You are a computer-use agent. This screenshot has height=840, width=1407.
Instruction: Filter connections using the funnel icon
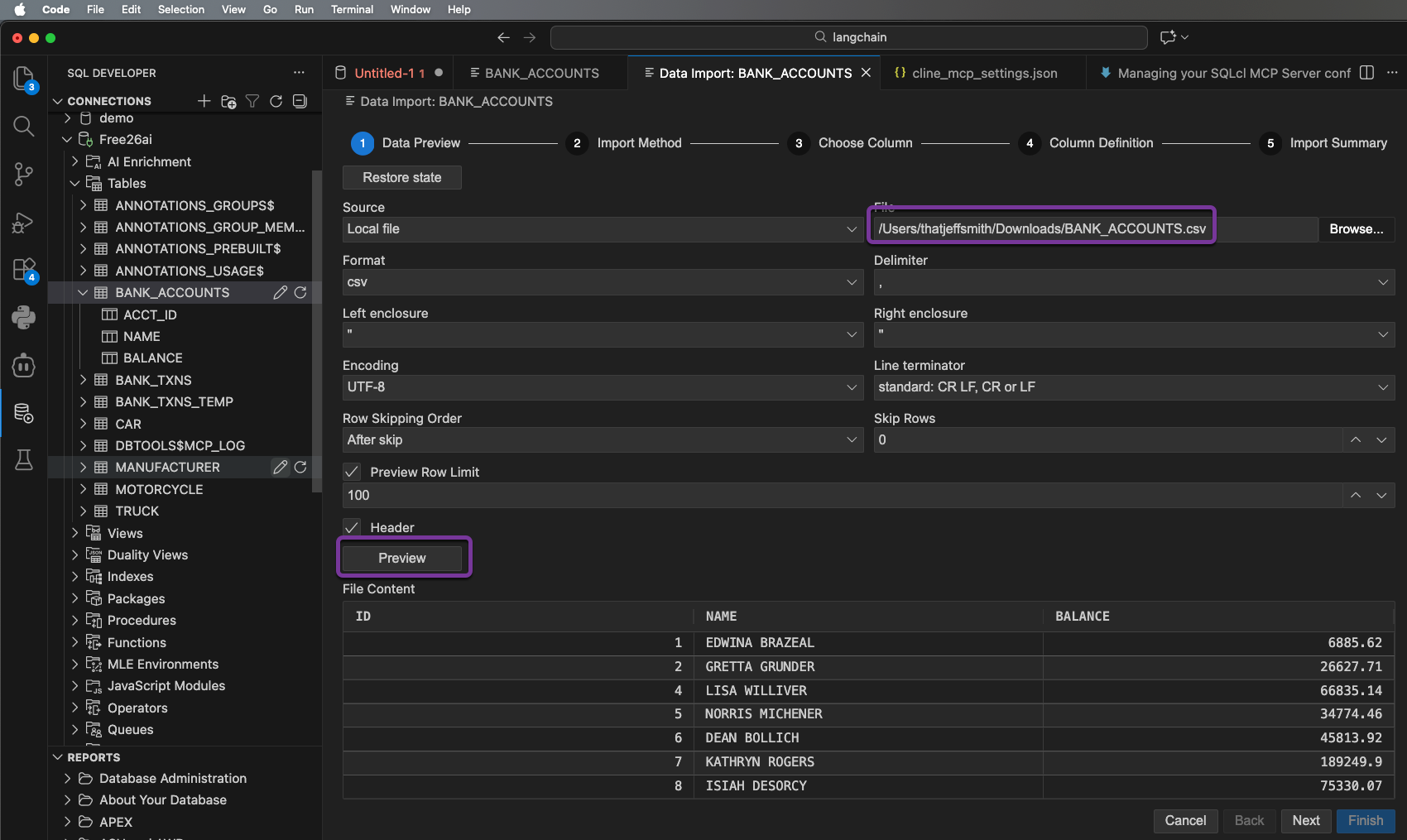tap(252, 101)
